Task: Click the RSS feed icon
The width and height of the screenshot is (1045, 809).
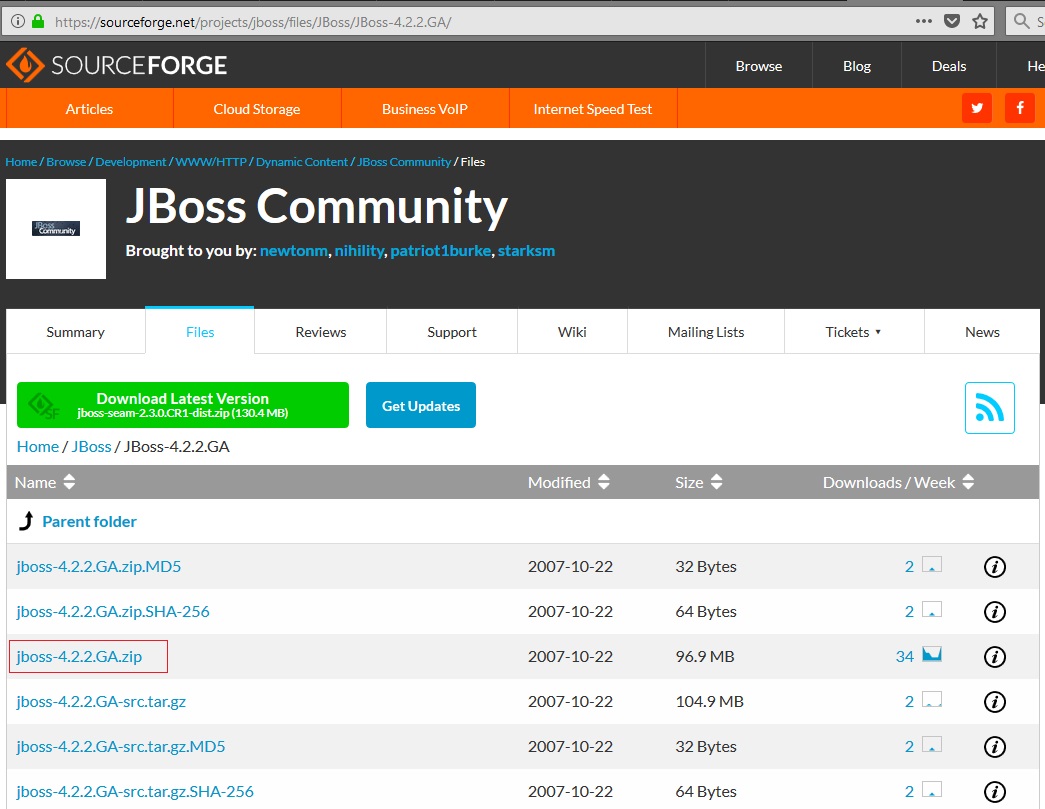Action: coord(990,408)
